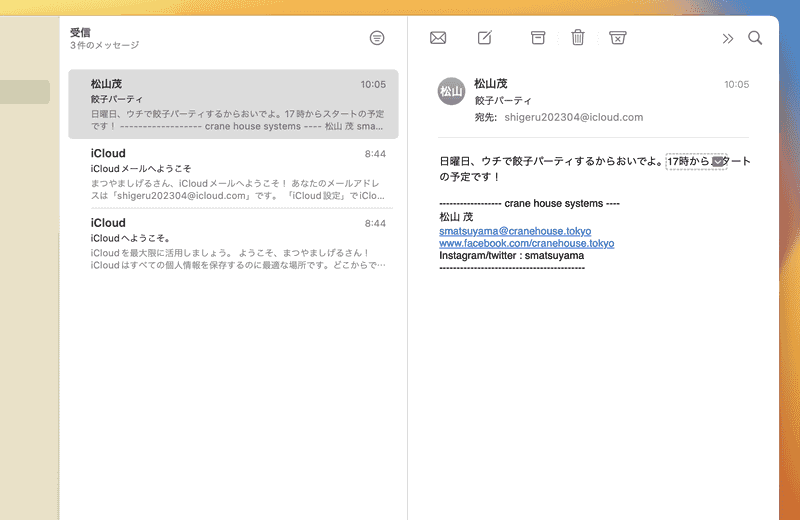Image resolution: width=800 pixels, height=520 pixels.
Task: Get new mail with envelope icon
Action: tap(438, 38)
